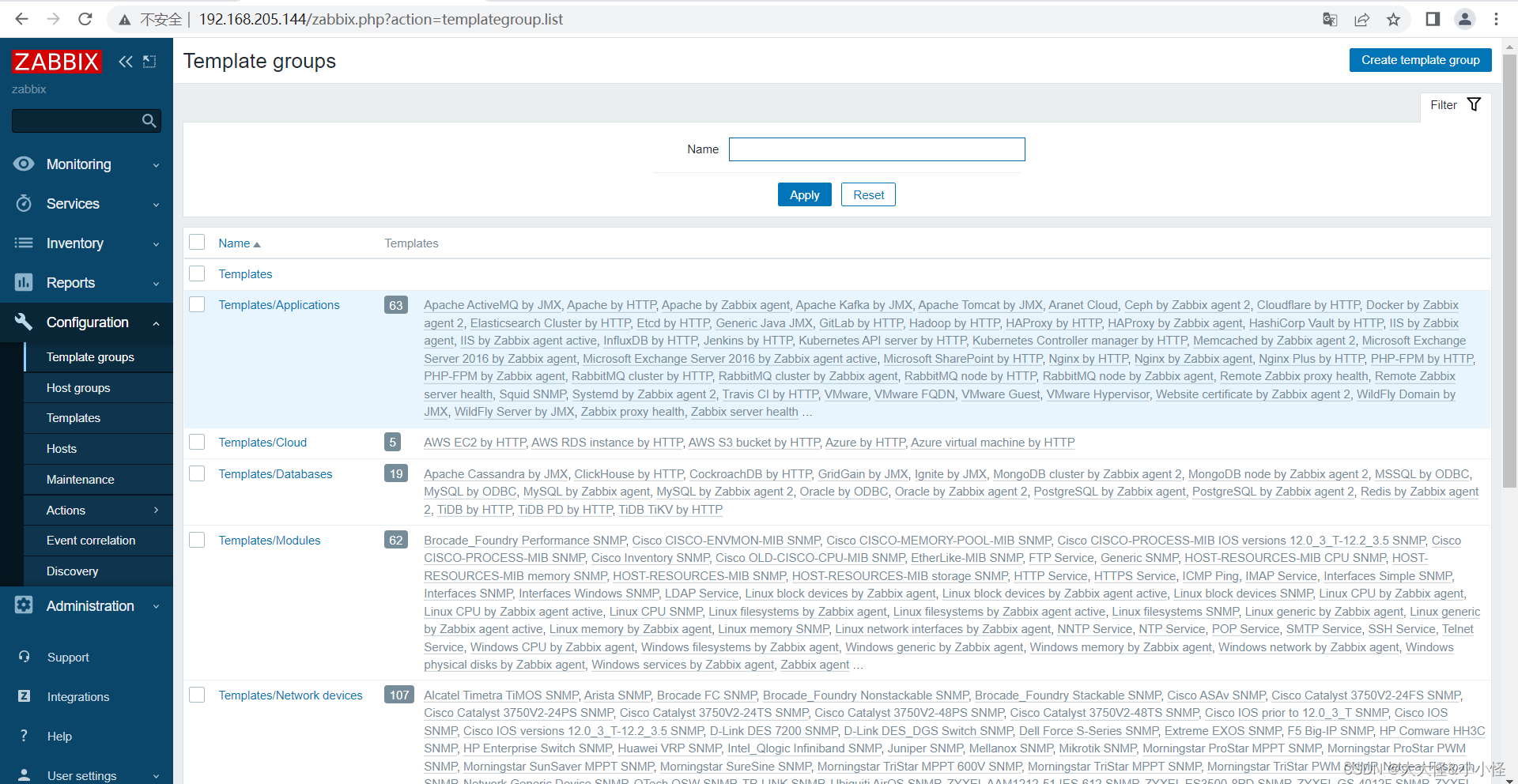Sort by the Name column header
The height and width of the screenshot is (784, 1518).
click(240, 243)
